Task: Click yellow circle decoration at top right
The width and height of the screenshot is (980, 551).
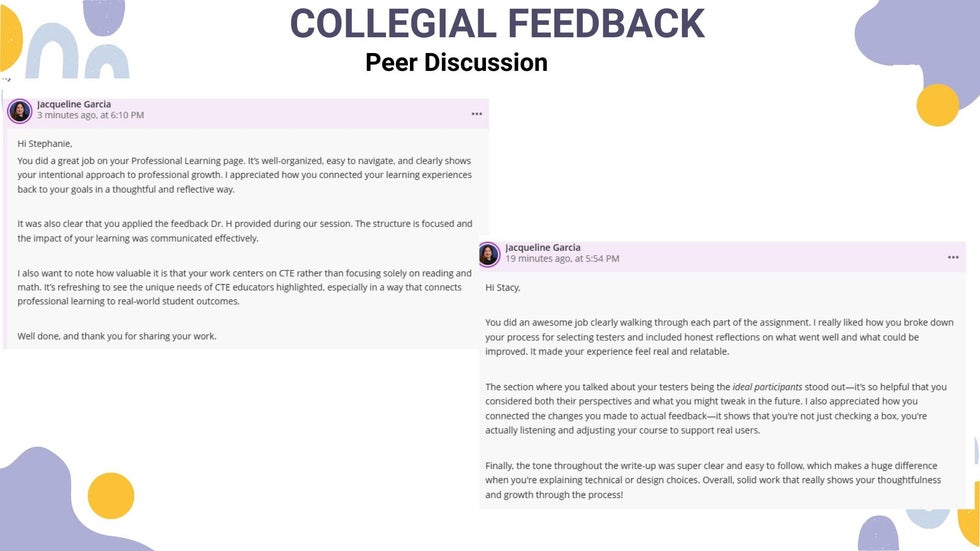Action: point(938,105)
